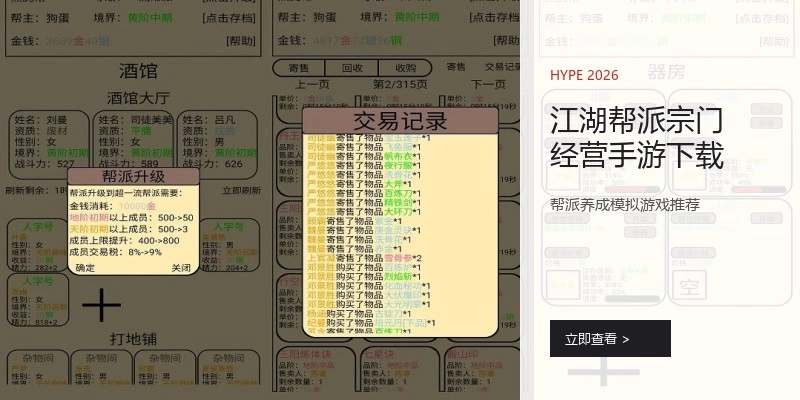Open the recruit card for 司徒美美
800x400 pixels.
[133, 144]
